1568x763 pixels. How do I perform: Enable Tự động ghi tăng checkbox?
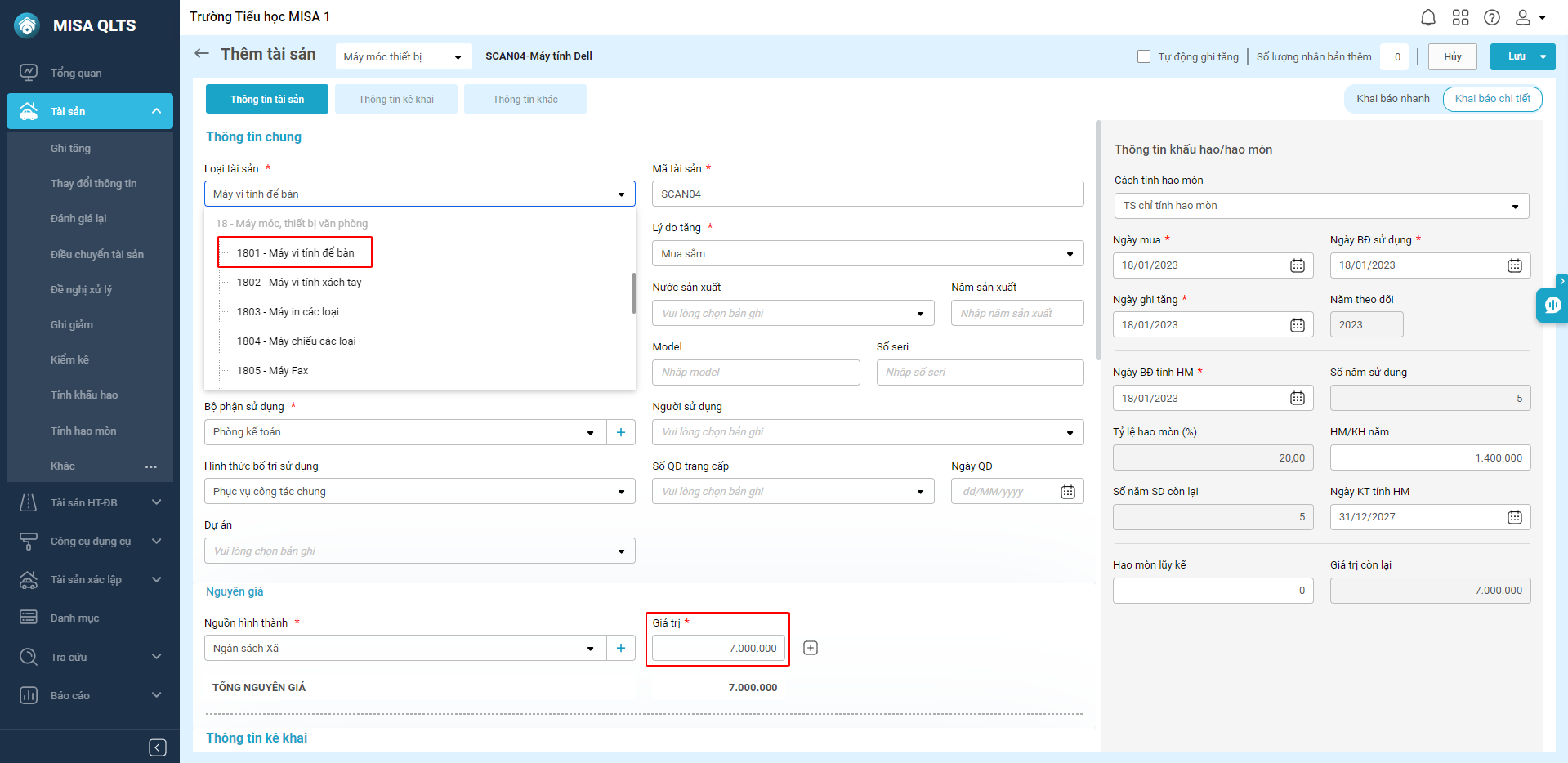pyautogui.click(x=1144, y=56)
